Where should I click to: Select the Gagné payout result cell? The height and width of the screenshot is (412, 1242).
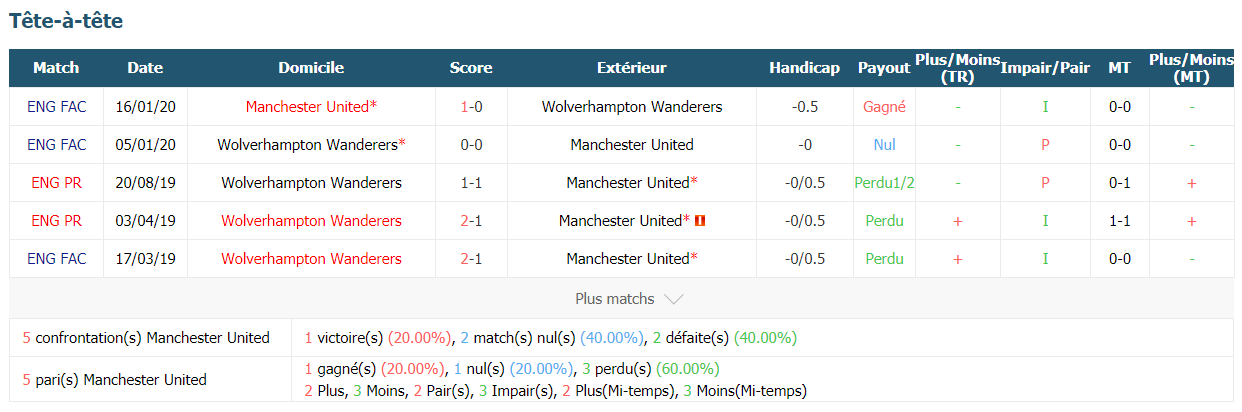coord(884,107)
